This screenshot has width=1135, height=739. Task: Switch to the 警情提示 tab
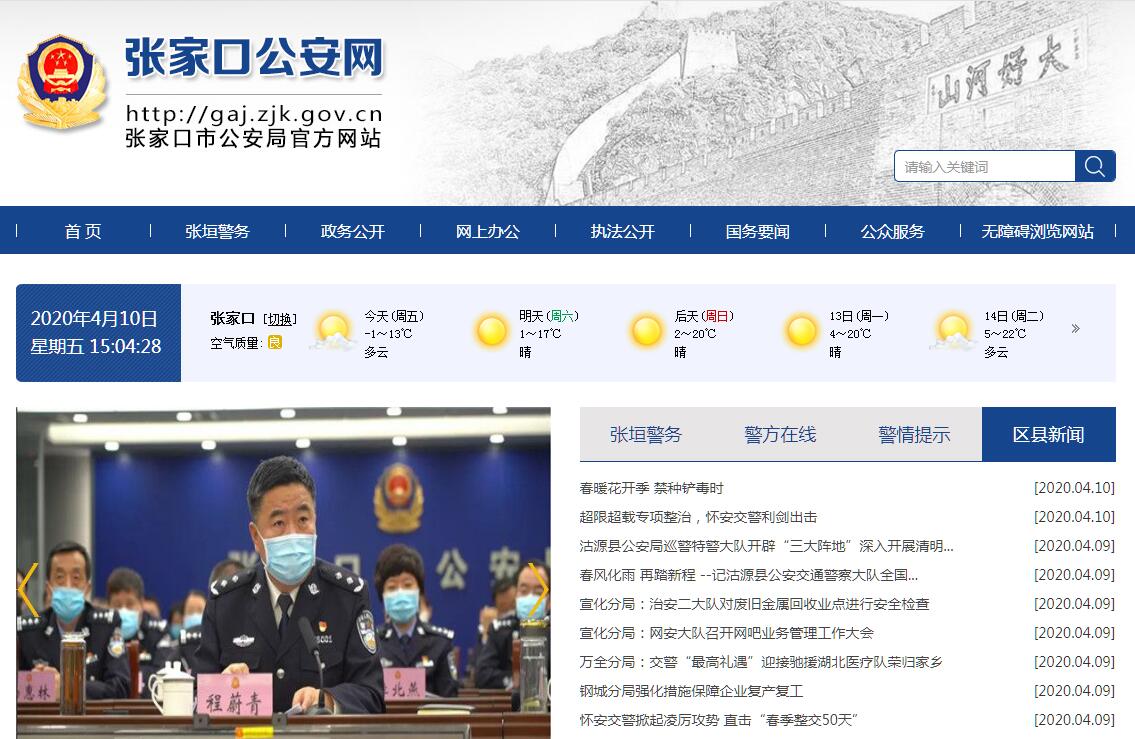click(914, 434)
